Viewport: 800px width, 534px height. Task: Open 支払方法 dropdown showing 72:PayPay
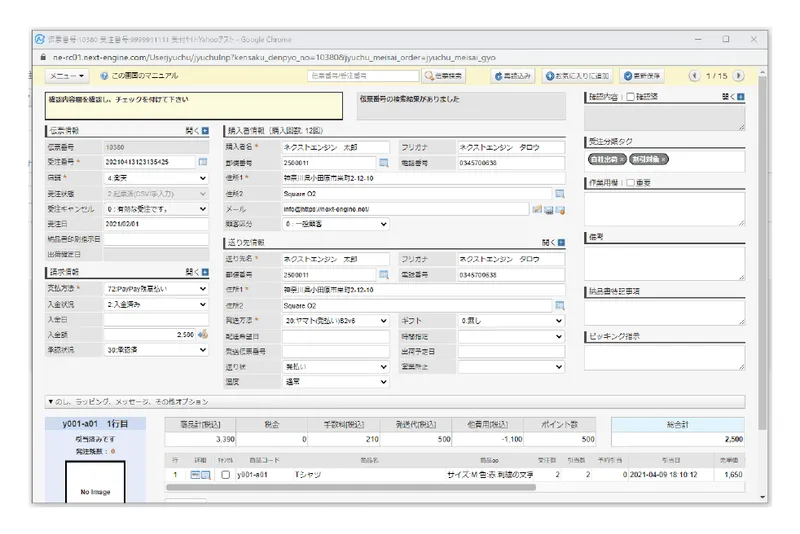pos(156,289)
